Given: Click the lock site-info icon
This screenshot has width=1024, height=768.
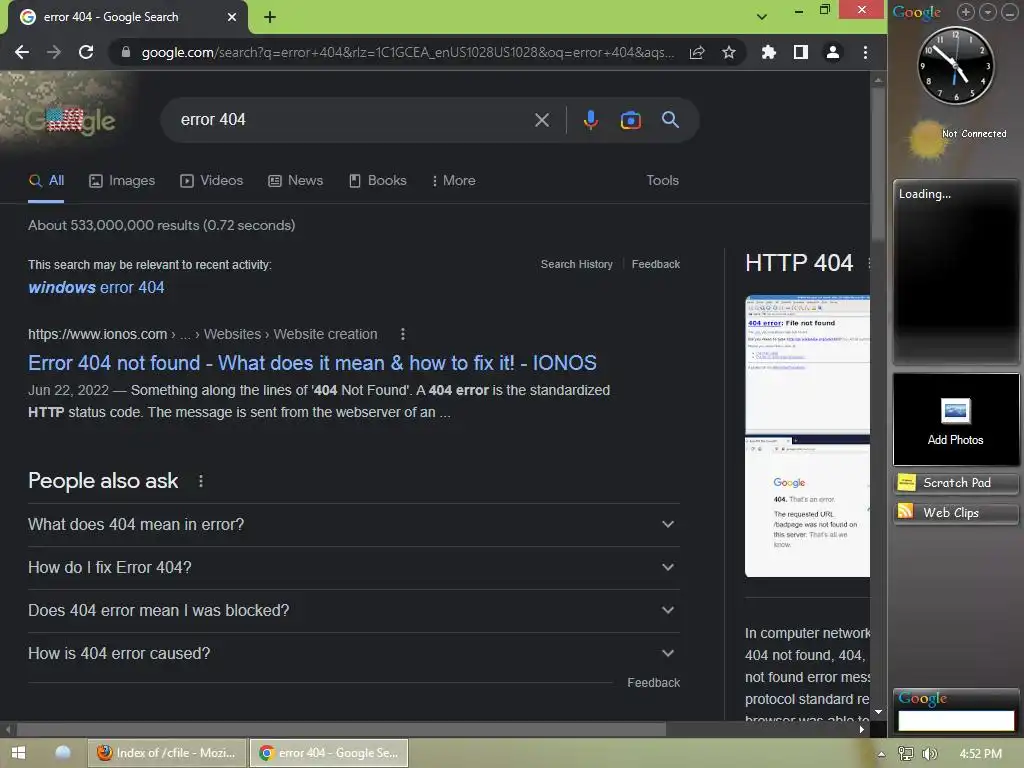Looking at the screenshot, I should 126,52.
